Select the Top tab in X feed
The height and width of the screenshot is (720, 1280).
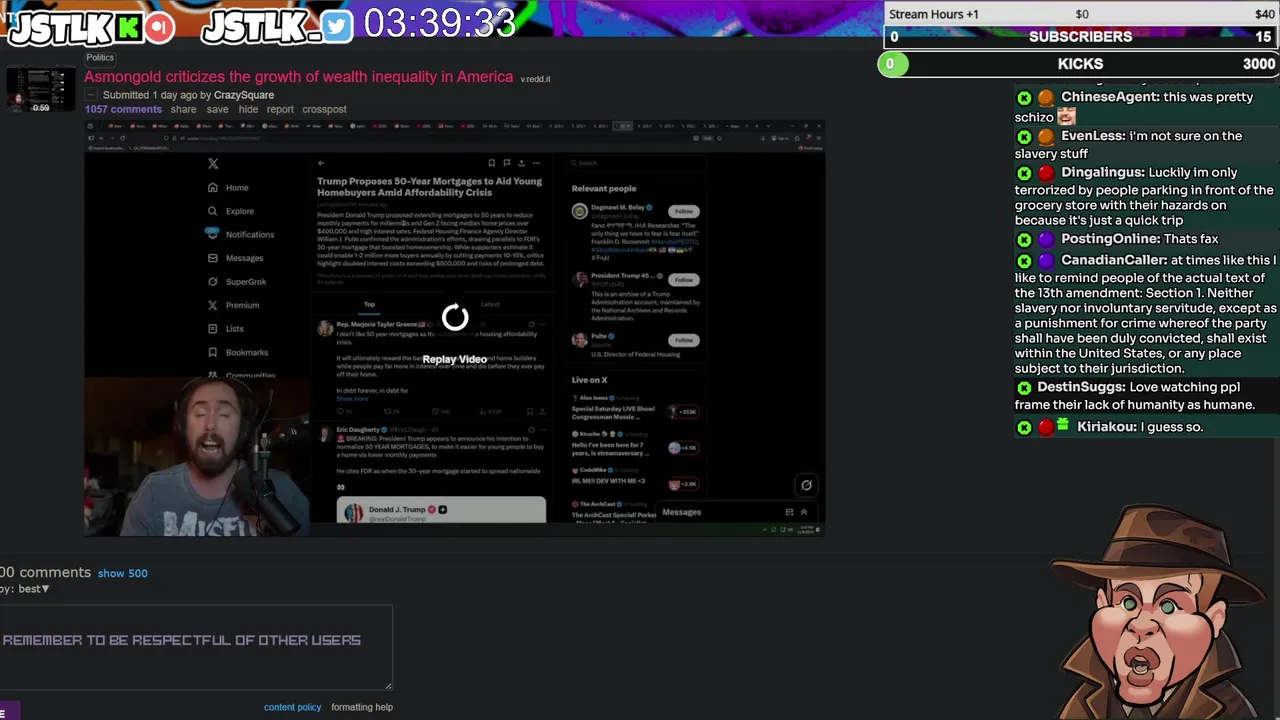click(x=369, y=304)
